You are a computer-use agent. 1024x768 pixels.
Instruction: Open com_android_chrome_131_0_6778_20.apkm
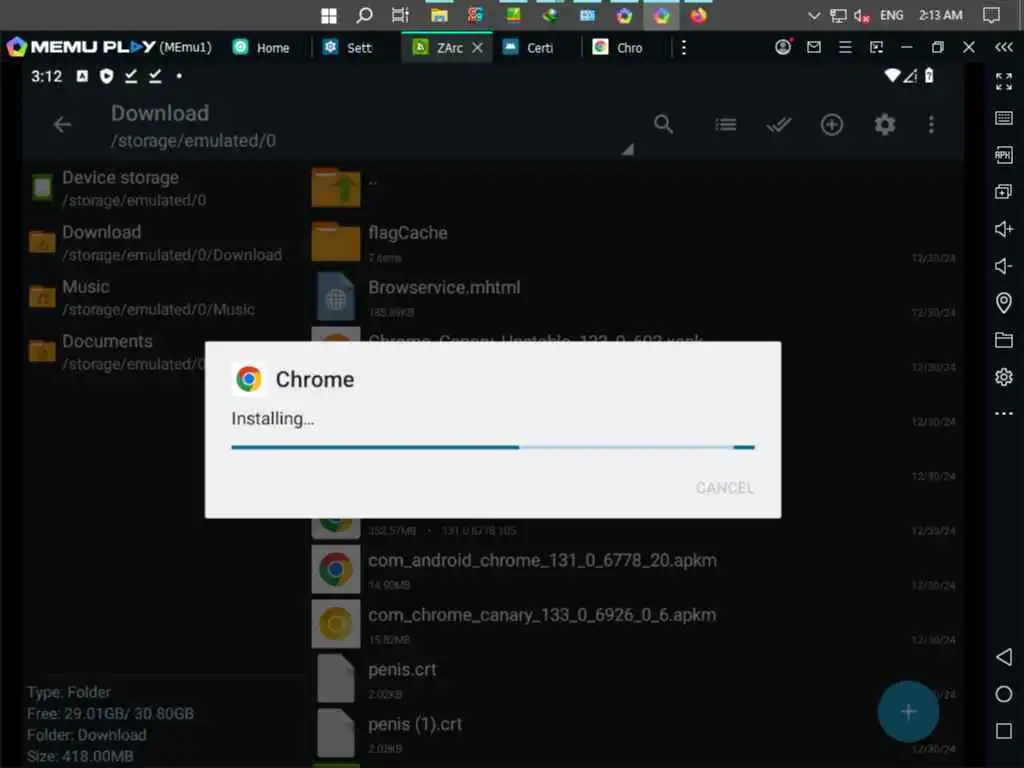click(633, 569)
